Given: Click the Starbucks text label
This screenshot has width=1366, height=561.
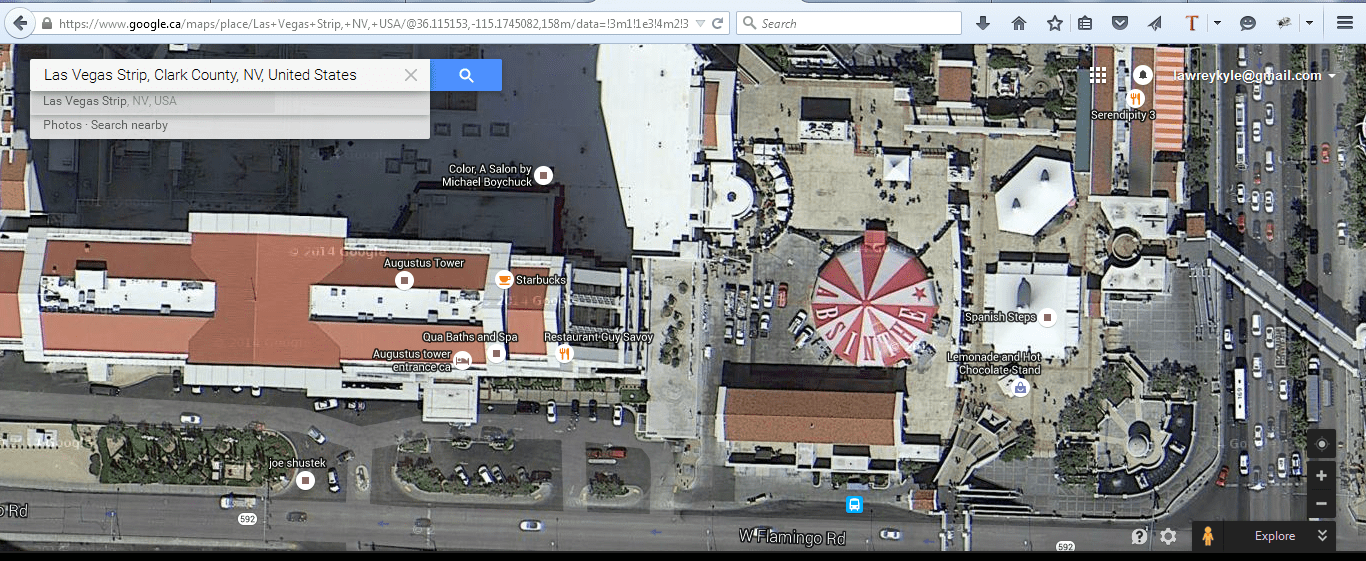Looking at the screenshot, I should pyautogui.click(x=541, y=280).
